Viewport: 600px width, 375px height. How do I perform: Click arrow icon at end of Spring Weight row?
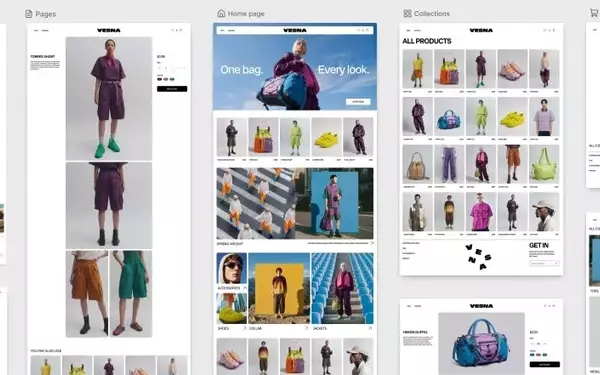pos(371,243)
